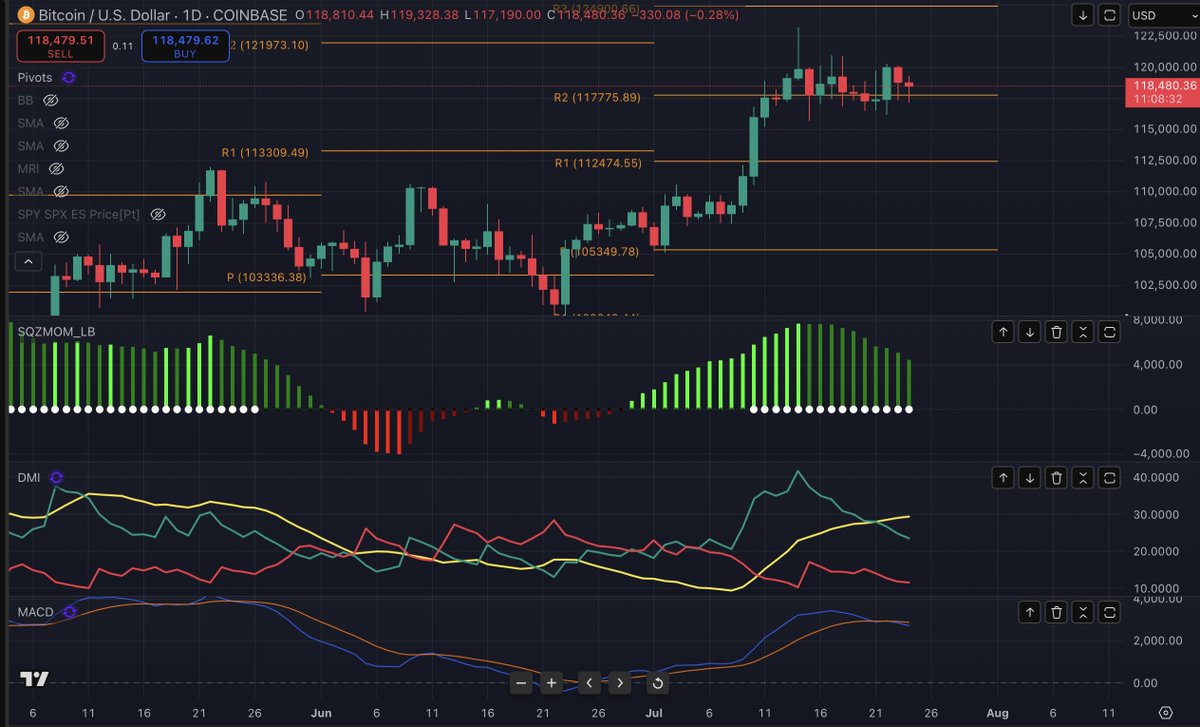The width and height of the screenshot is (1200, 727).
Task: Collapse the MACD pane
Action: [x=1082, y=612]
